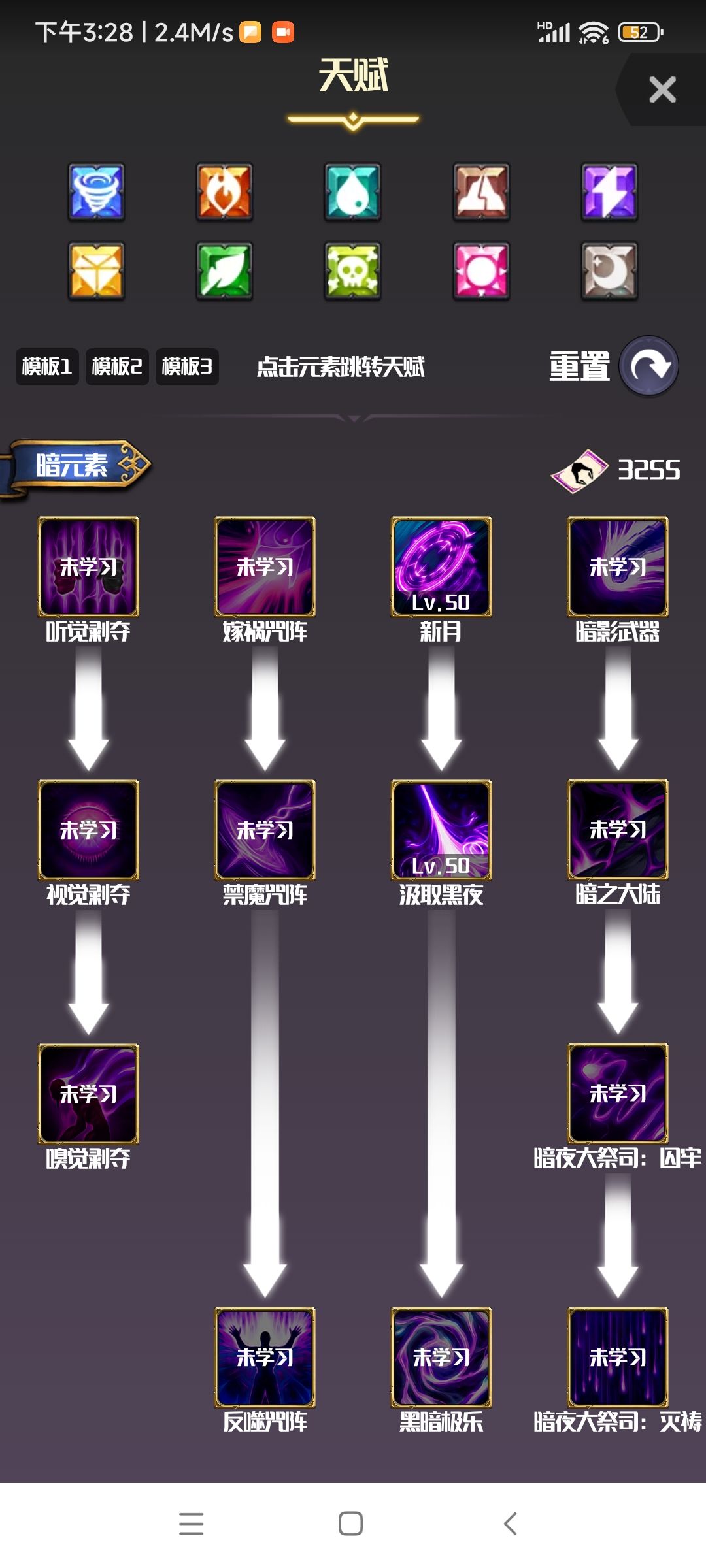
Task: Choose the purple lightning element icon
Action: click(x=610, y=191)
